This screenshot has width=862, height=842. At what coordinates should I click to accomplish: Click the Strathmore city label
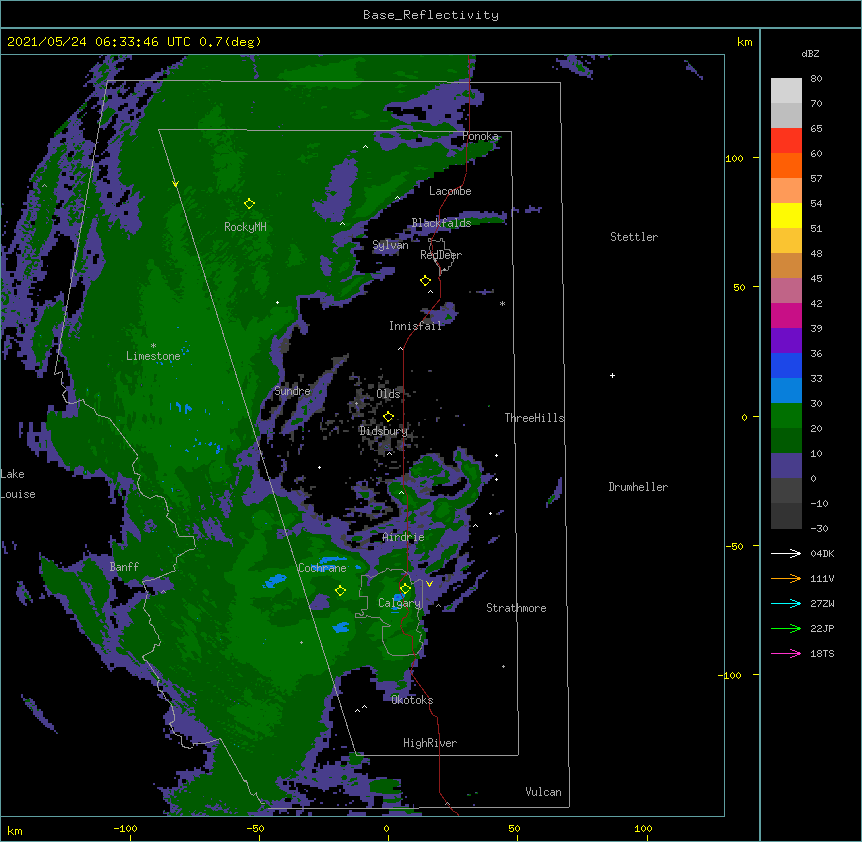tap(516, 608)
